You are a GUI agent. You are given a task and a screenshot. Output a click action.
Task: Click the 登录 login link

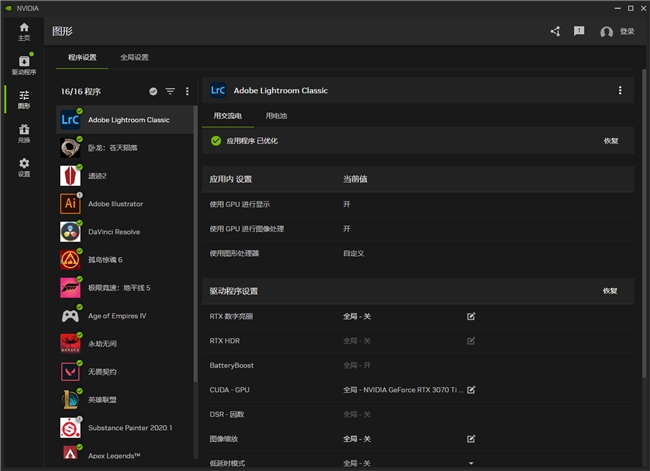tap(627, 32)
